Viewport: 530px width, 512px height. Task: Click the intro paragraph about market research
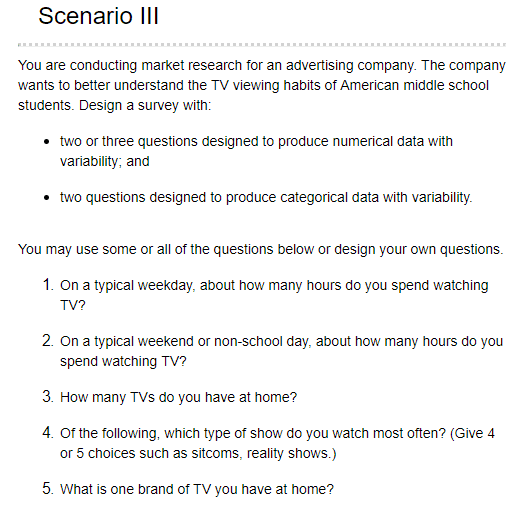[262, 85]
